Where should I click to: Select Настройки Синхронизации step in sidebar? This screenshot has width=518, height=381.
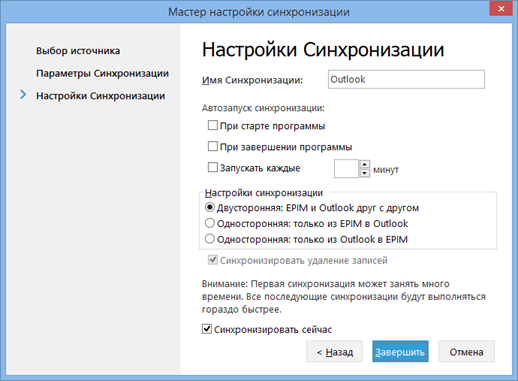click(100, 96)
